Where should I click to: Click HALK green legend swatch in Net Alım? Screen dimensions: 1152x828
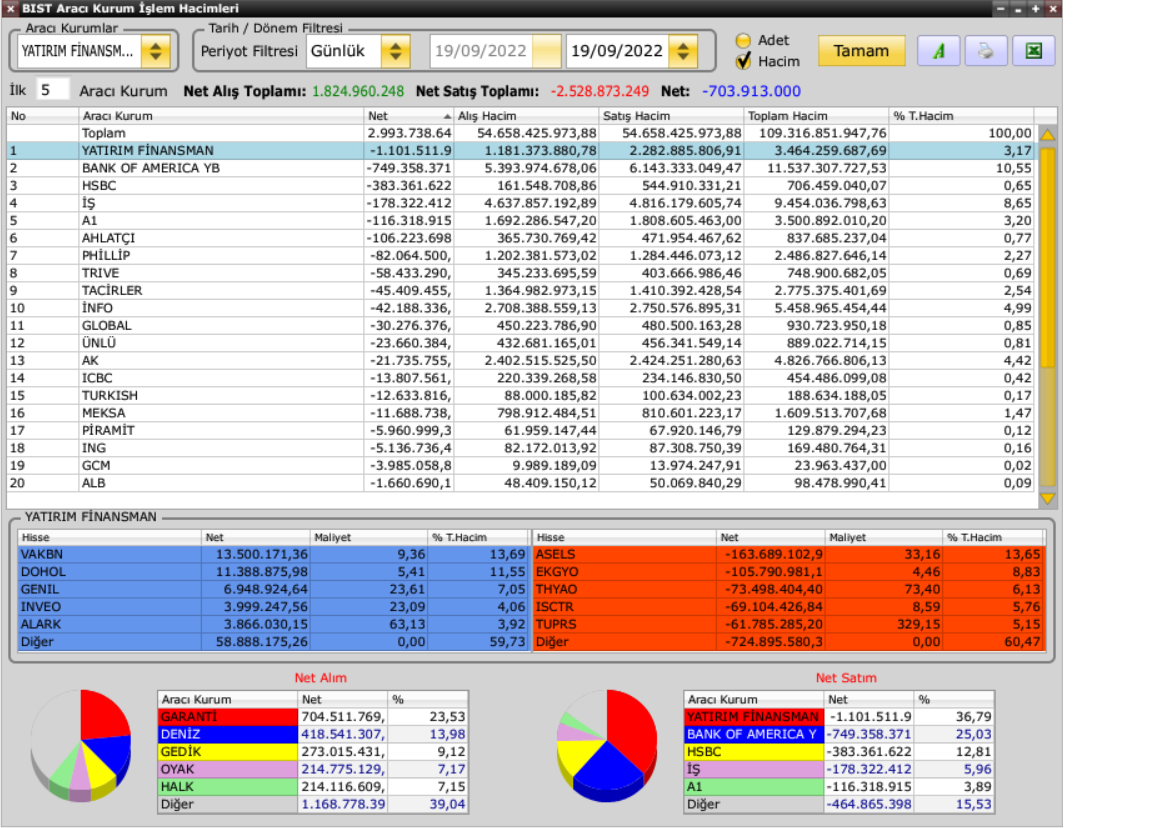point(228,787)
